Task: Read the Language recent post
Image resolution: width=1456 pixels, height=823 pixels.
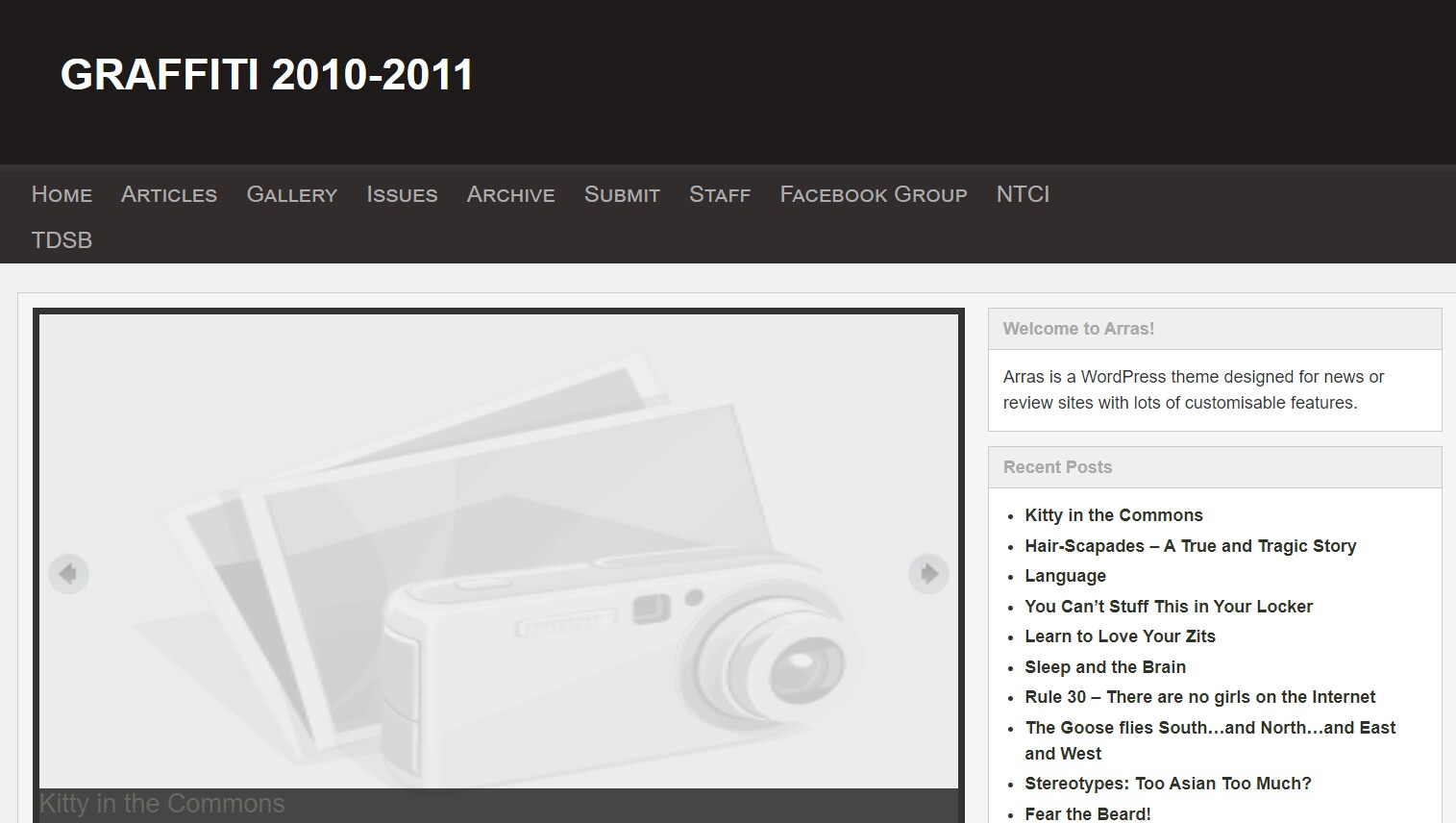Action: click(1065, 576)
